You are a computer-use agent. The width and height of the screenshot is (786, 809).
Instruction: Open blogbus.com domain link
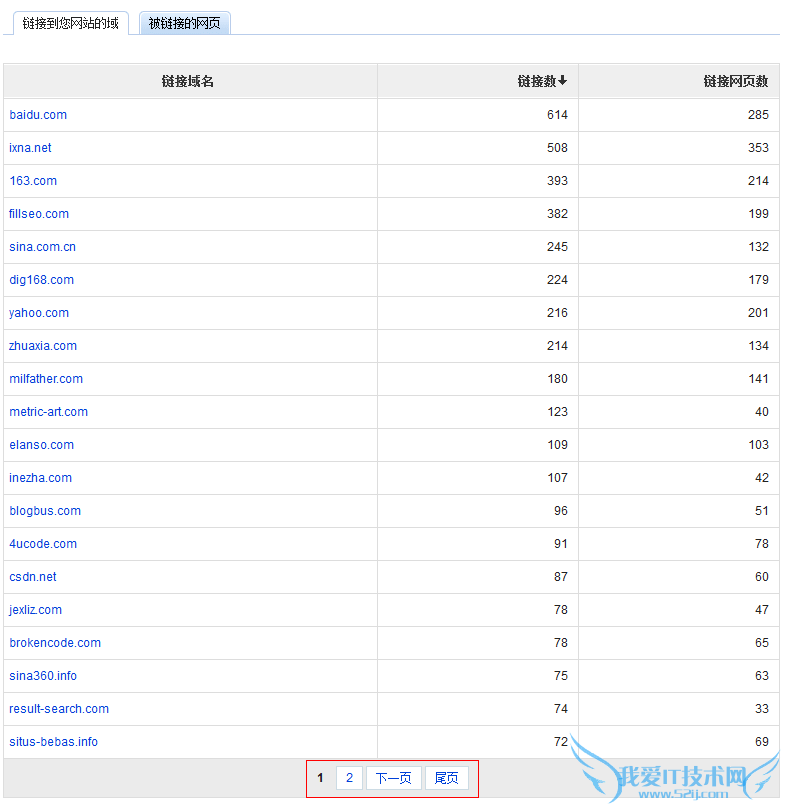45,511
